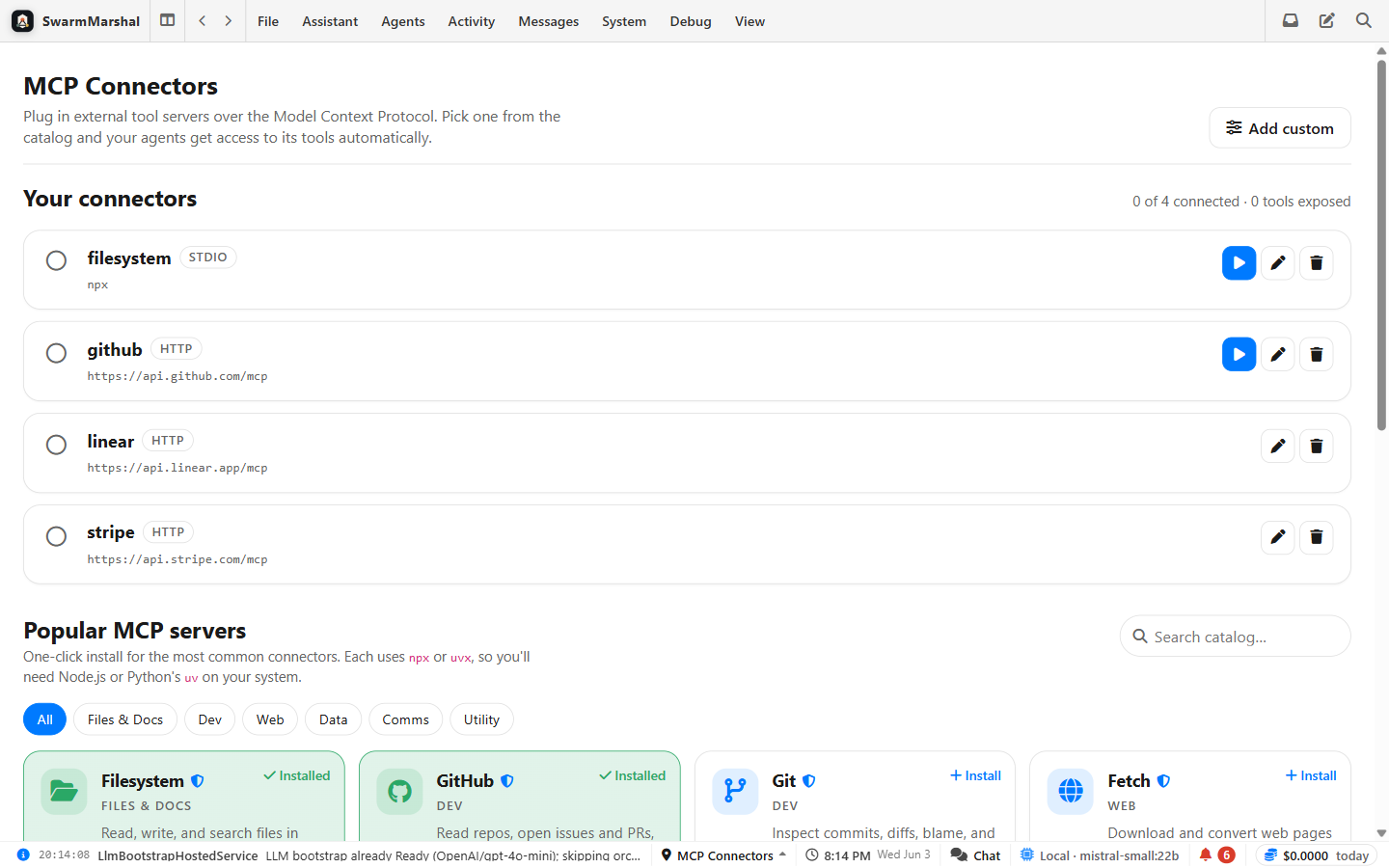
Task: Click the Add custom button
Action: (x=1280, y=128)
